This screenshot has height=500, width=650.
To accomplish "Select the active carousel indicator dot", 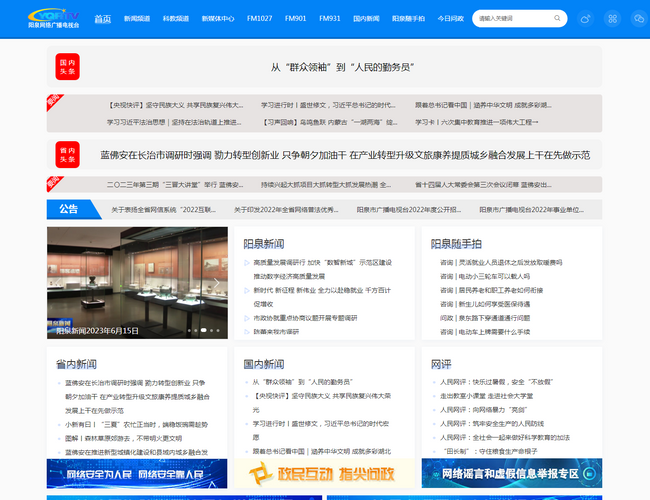I will click(203, 330).
